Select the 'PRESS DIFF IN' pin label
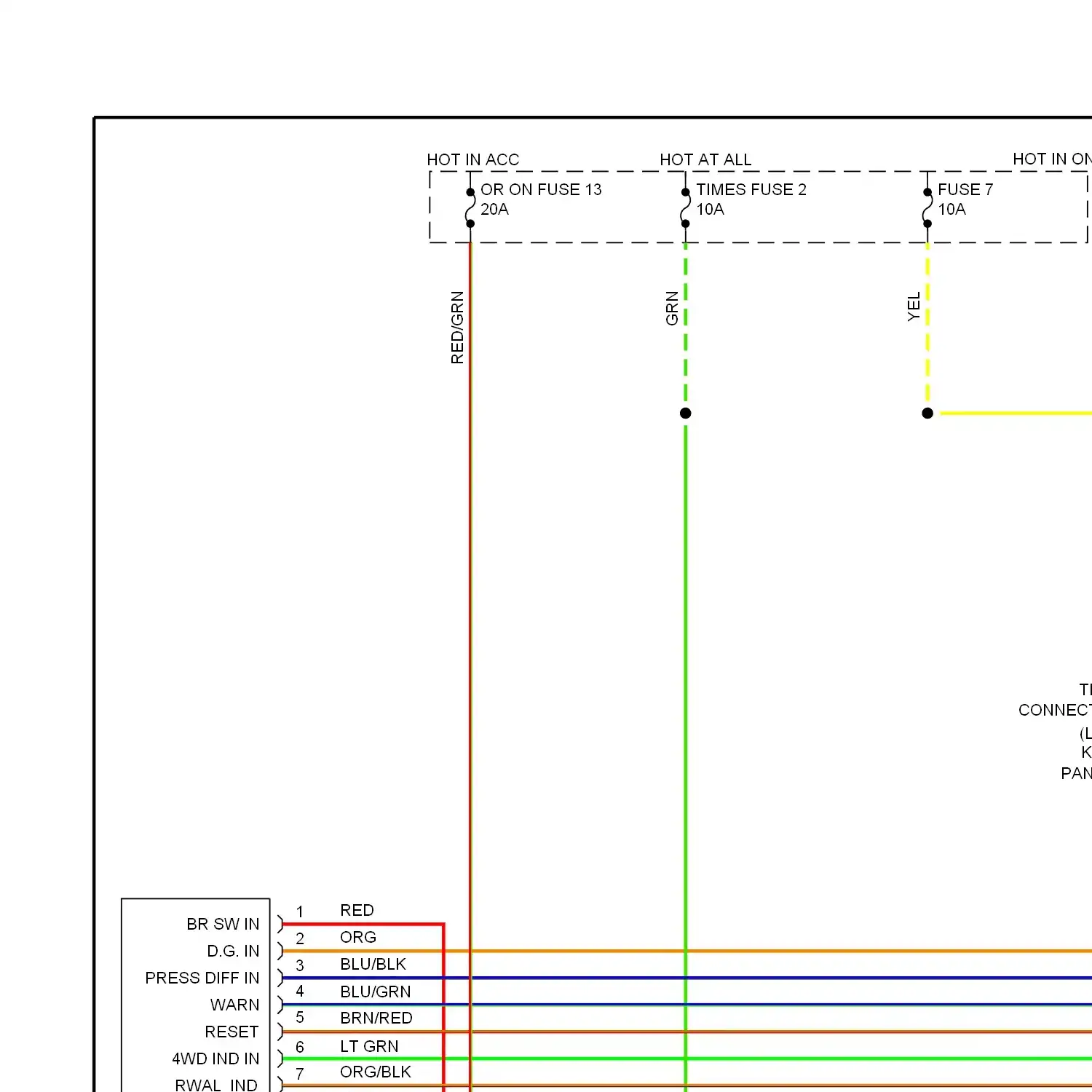 tap(202, 978)
